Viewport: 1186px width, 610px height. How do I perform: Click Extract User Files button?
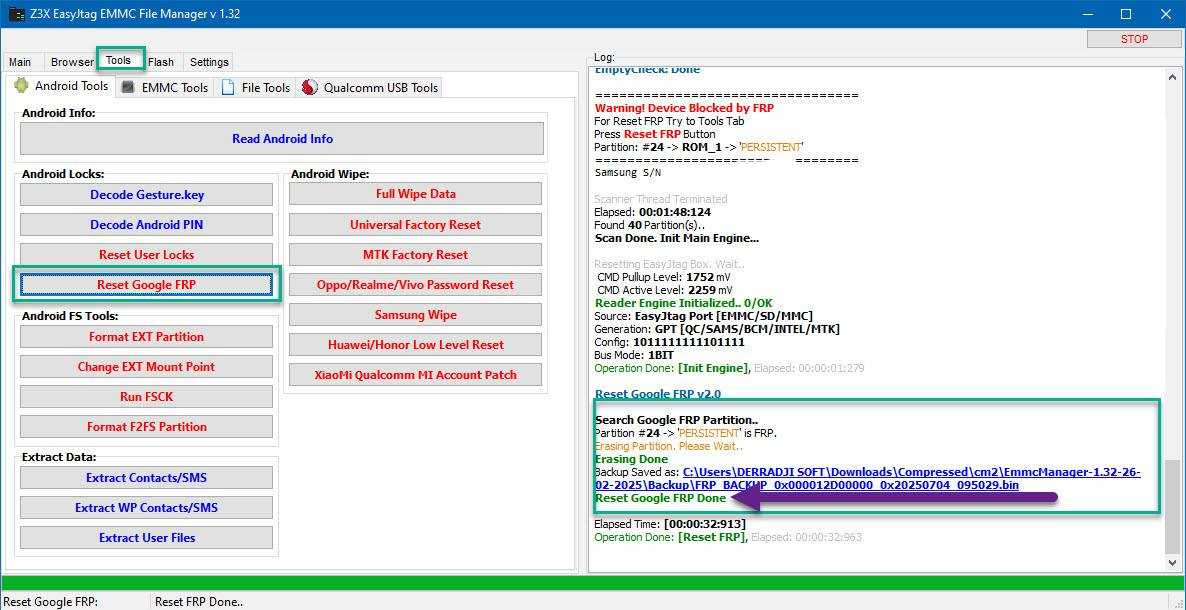click(147, 537)
